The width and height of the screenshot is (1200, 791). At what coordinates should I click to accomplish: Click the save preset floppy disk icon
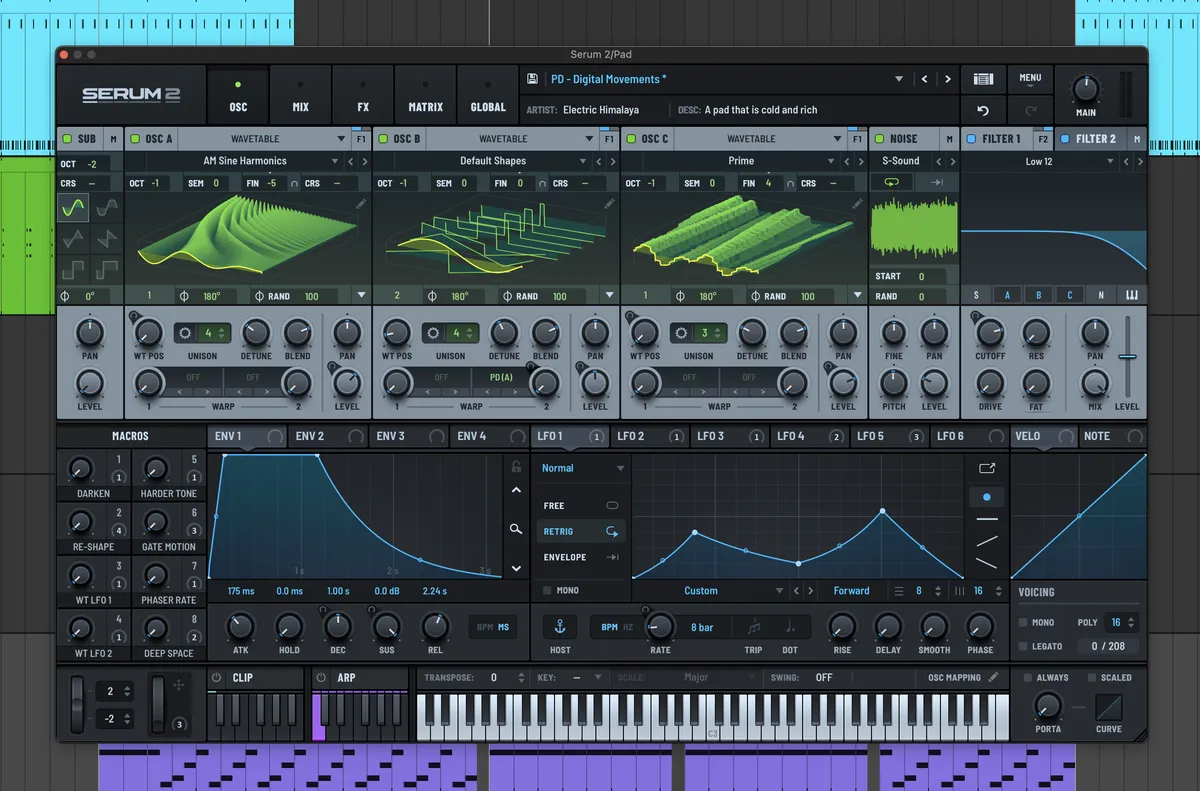point(533,79)
